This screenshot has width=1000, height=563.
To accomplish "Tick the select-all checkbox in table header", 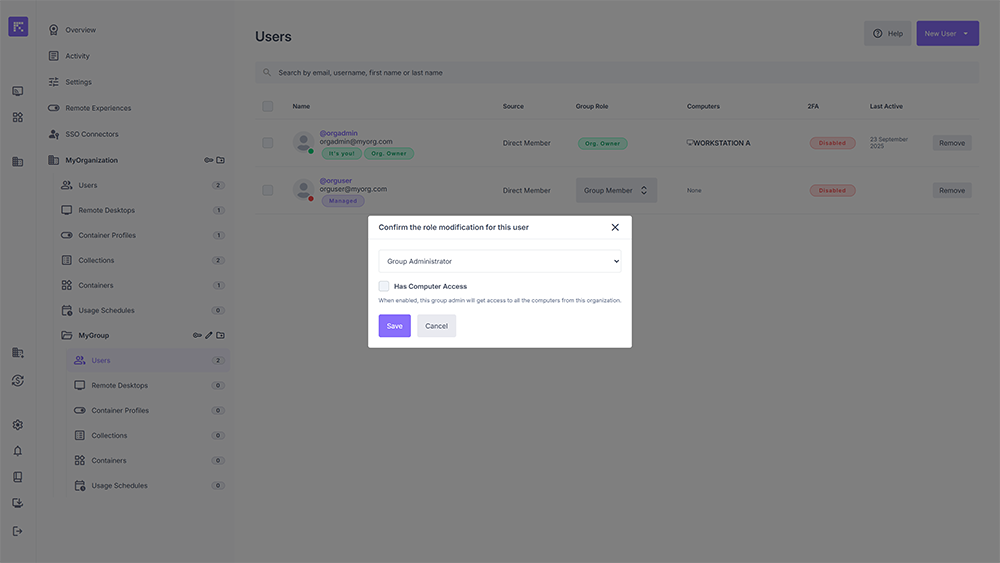I will pos(267,106).
